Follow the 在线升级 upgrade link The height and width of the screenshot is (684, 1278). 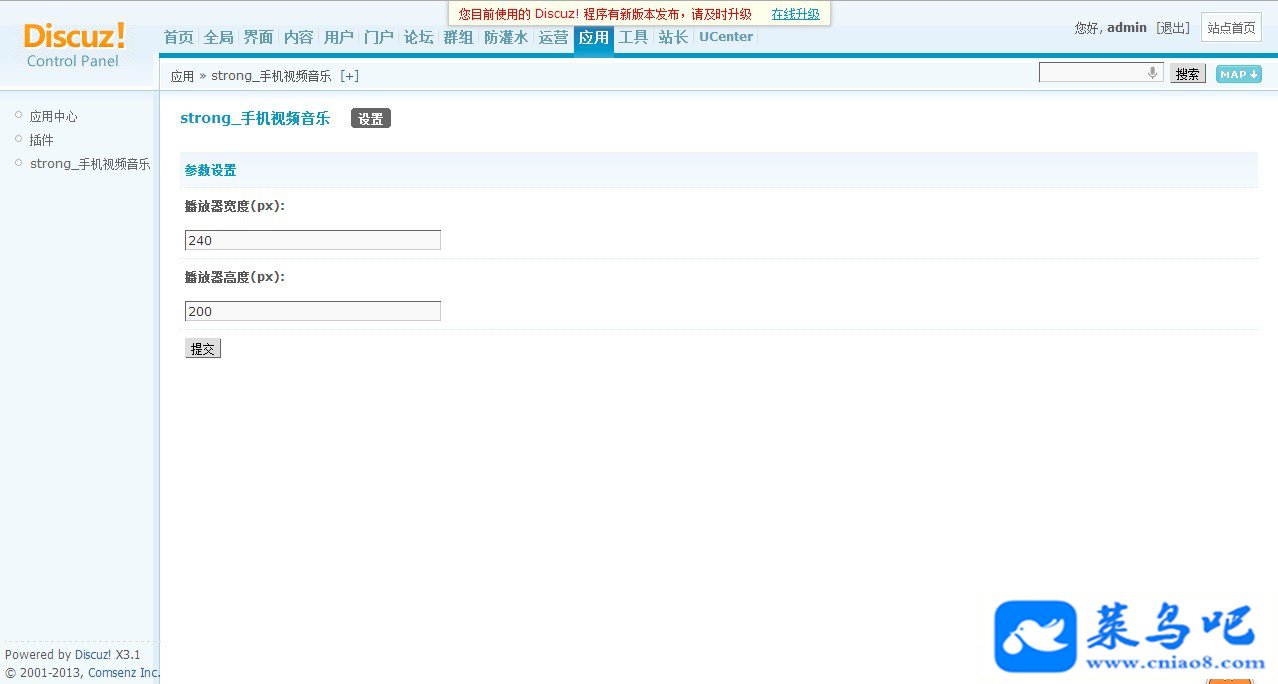click(795, 14)
